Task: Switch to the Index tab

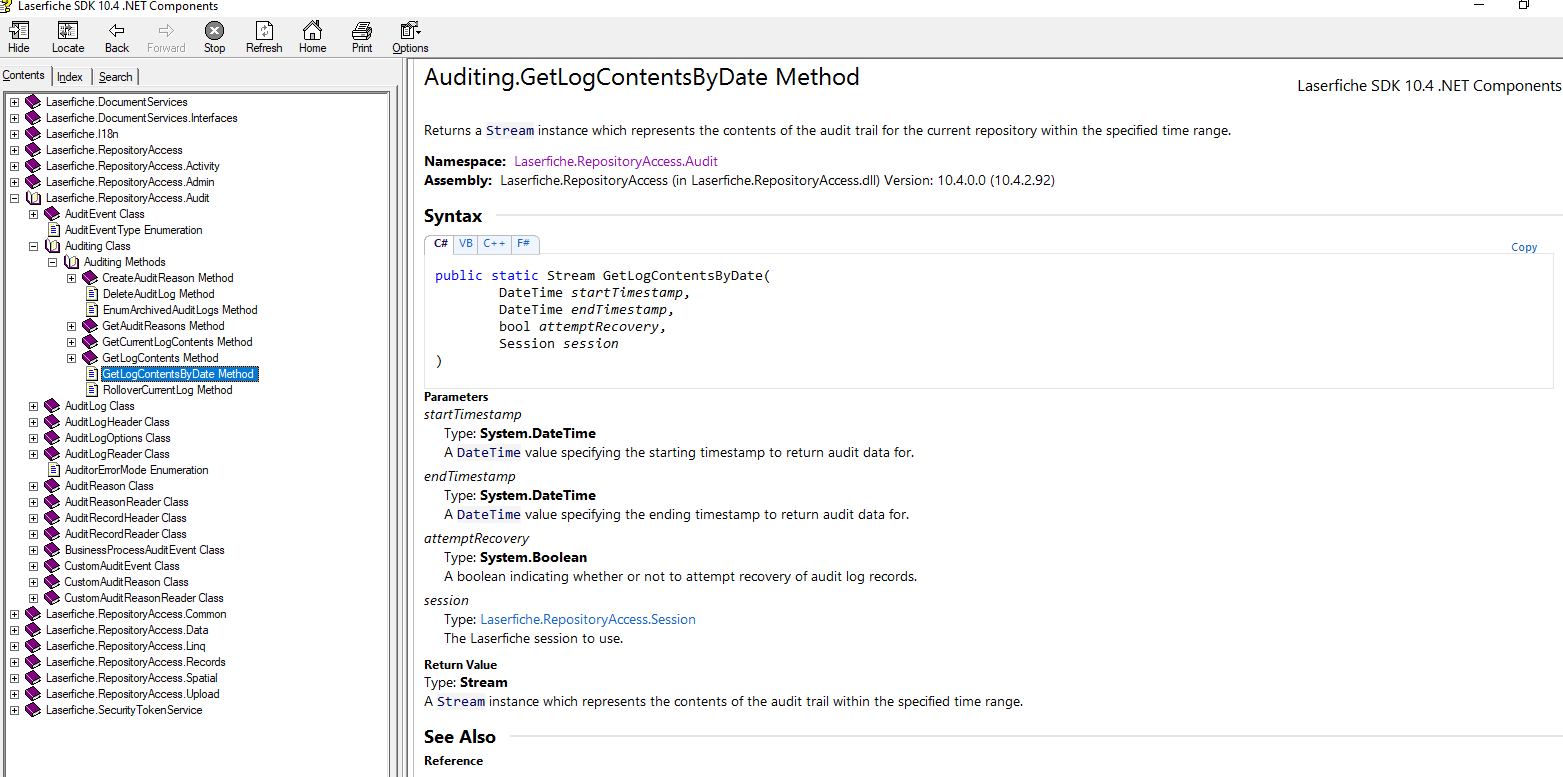Action: point(70,77)
